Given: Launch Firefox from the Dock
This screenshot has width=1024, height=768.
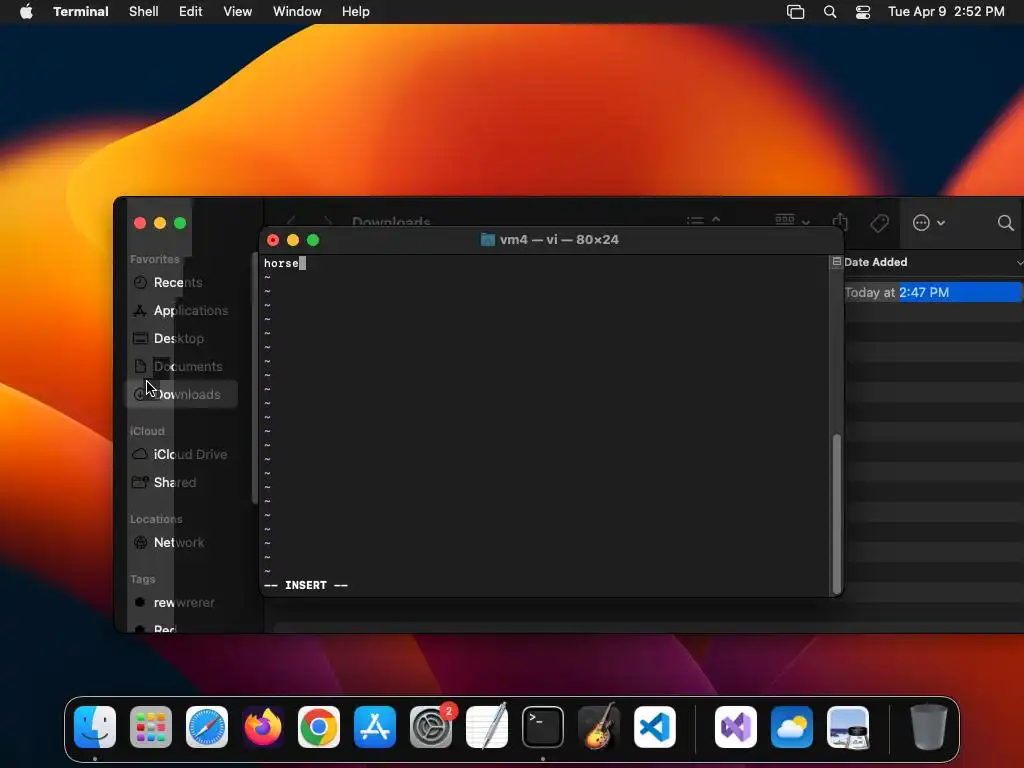Looking at the screenshot, I should point(263,727).
